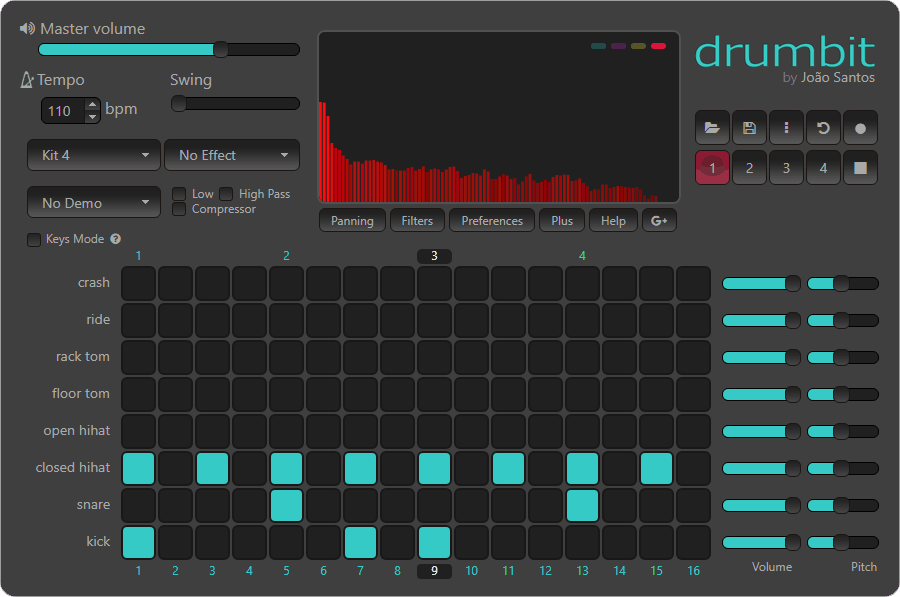Screen dimensions: 900x597
Task: Switch to the Filters tab
Action: pyautogui.click(x=417, y=220)
